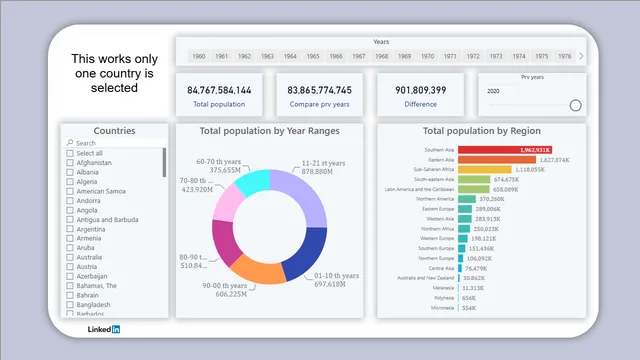
Task: Check the Bahamas, The checkbox
Action: (70, 286)
